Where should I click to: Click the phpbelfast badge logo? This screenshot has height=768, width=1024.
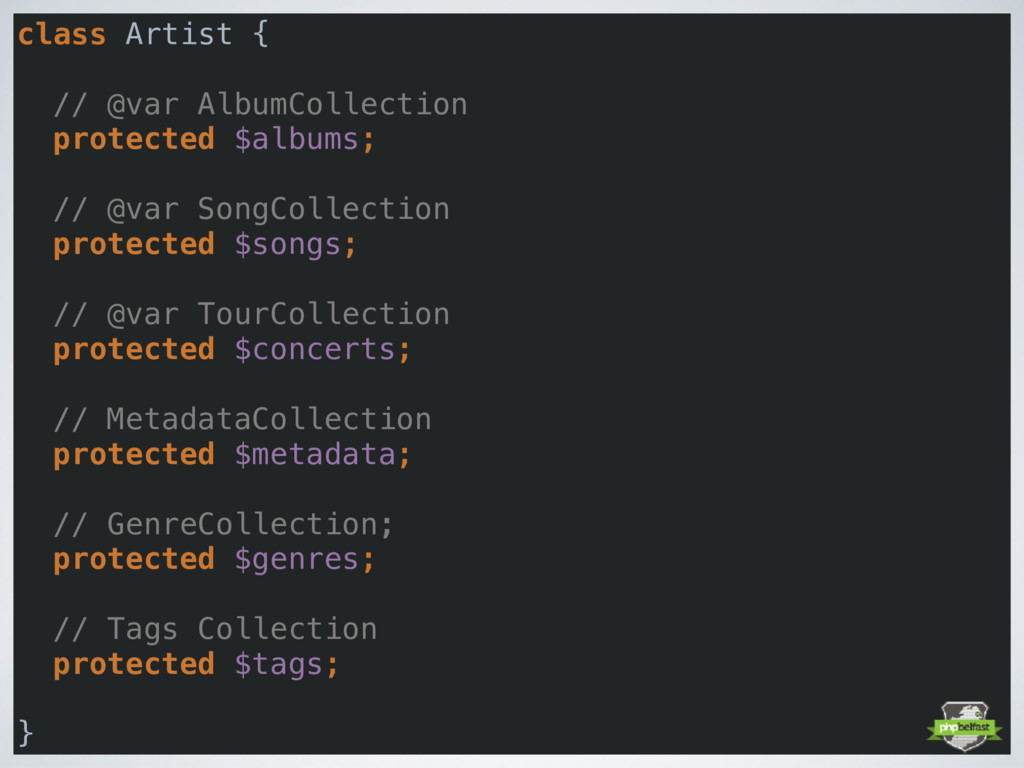point(964,726)
